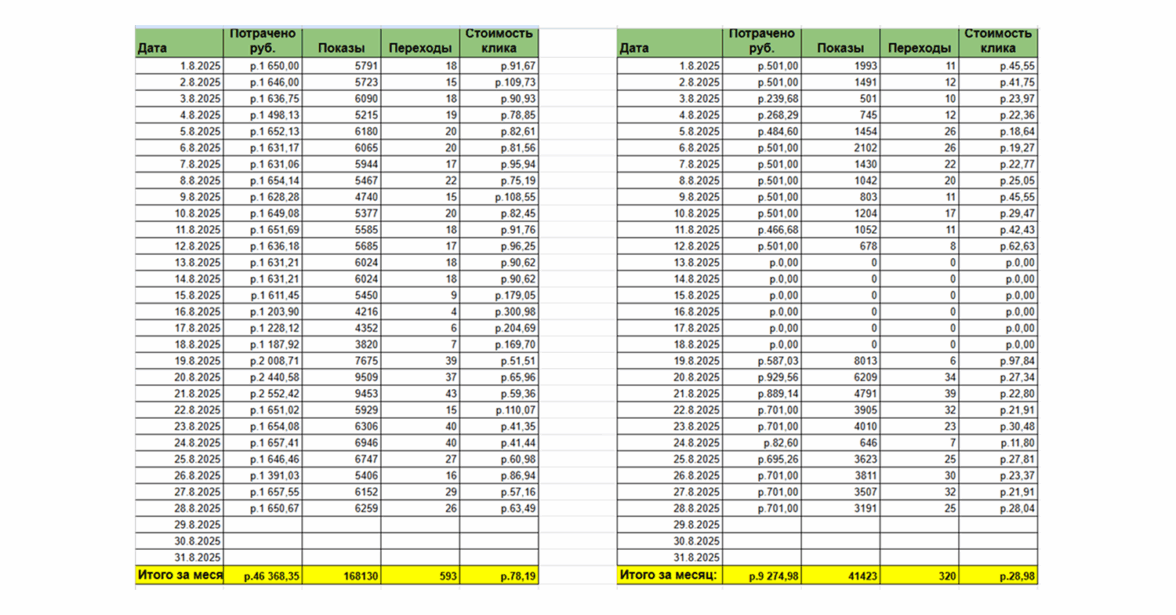Select the cost cell "р.51,51"
Screen dimensions: 1176x615
point(499,361)
